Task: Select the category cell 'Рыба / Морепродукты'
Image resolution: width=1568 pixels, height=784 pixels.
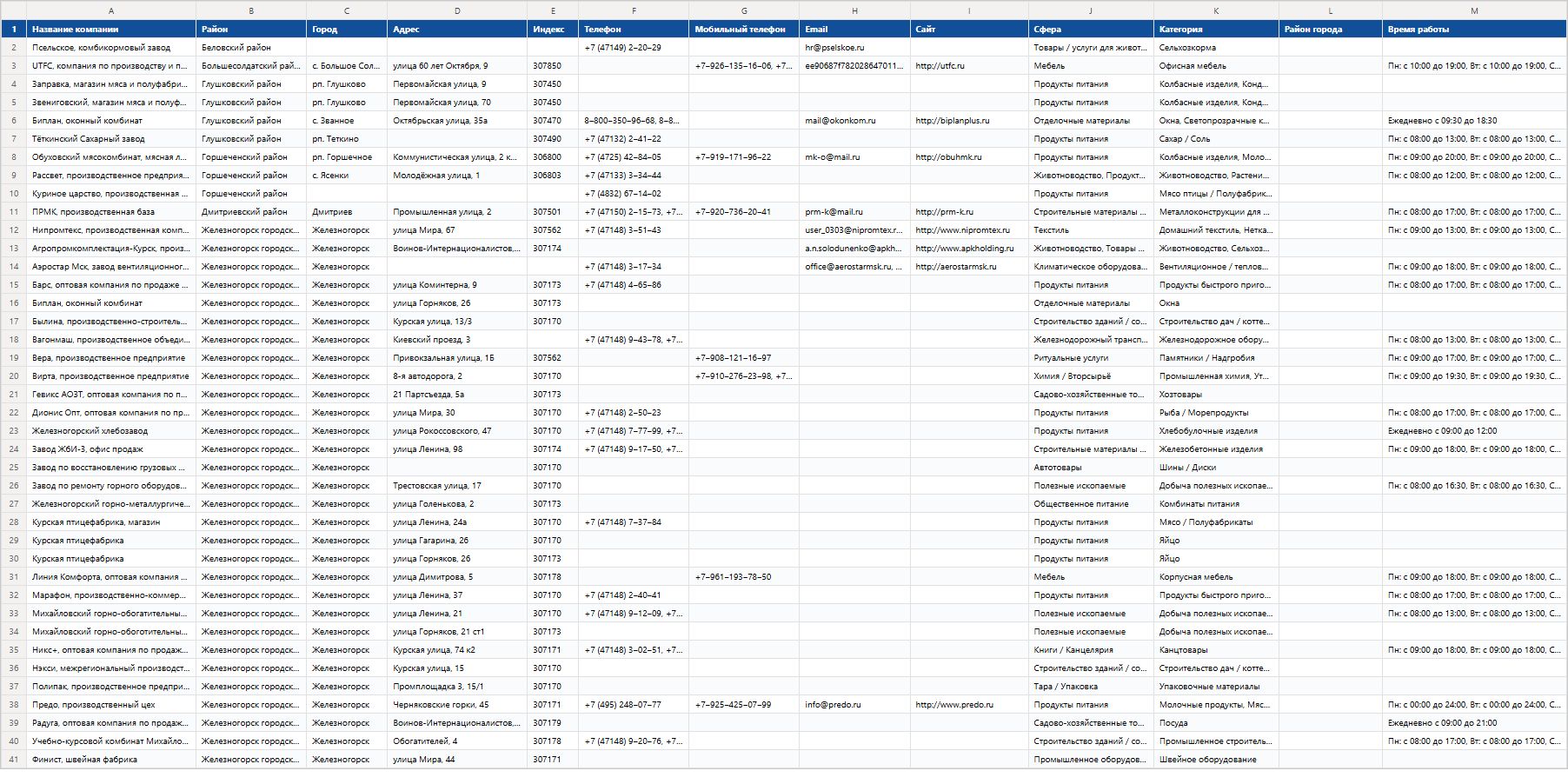Action: (x=1216, y=413)
